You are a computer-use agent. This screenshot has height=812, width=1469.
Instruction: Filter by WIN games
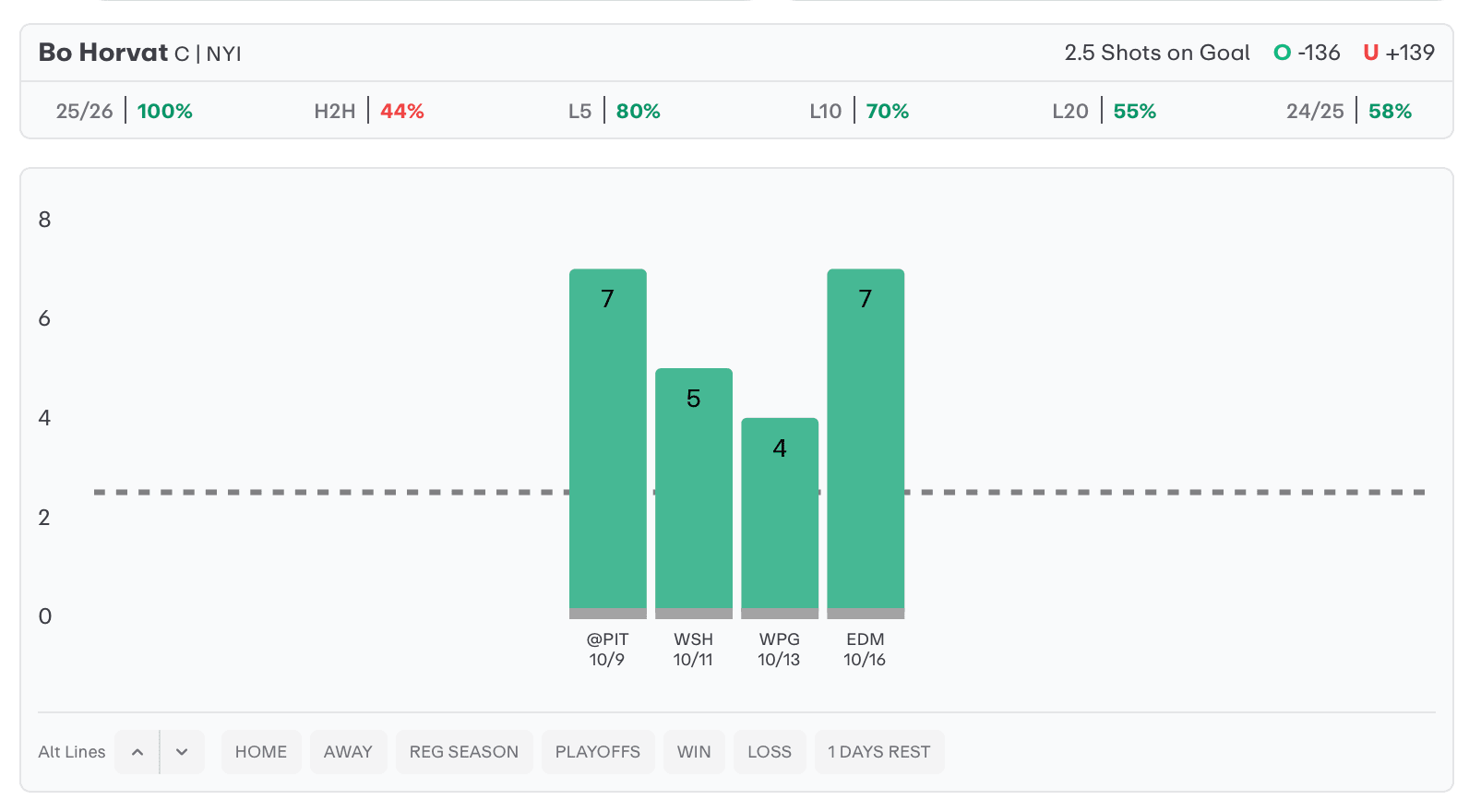(694, 752)
